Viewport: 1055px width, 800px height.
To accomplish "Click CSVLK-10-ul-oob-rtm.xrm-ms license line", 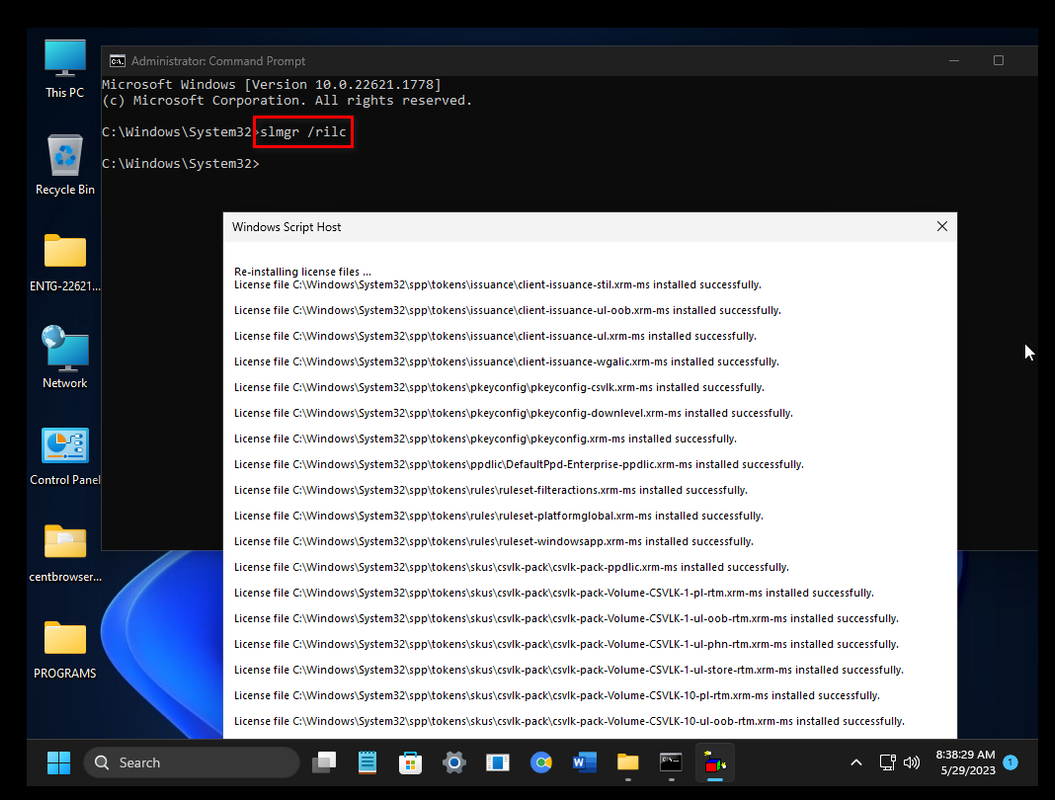I will (569, 721).
